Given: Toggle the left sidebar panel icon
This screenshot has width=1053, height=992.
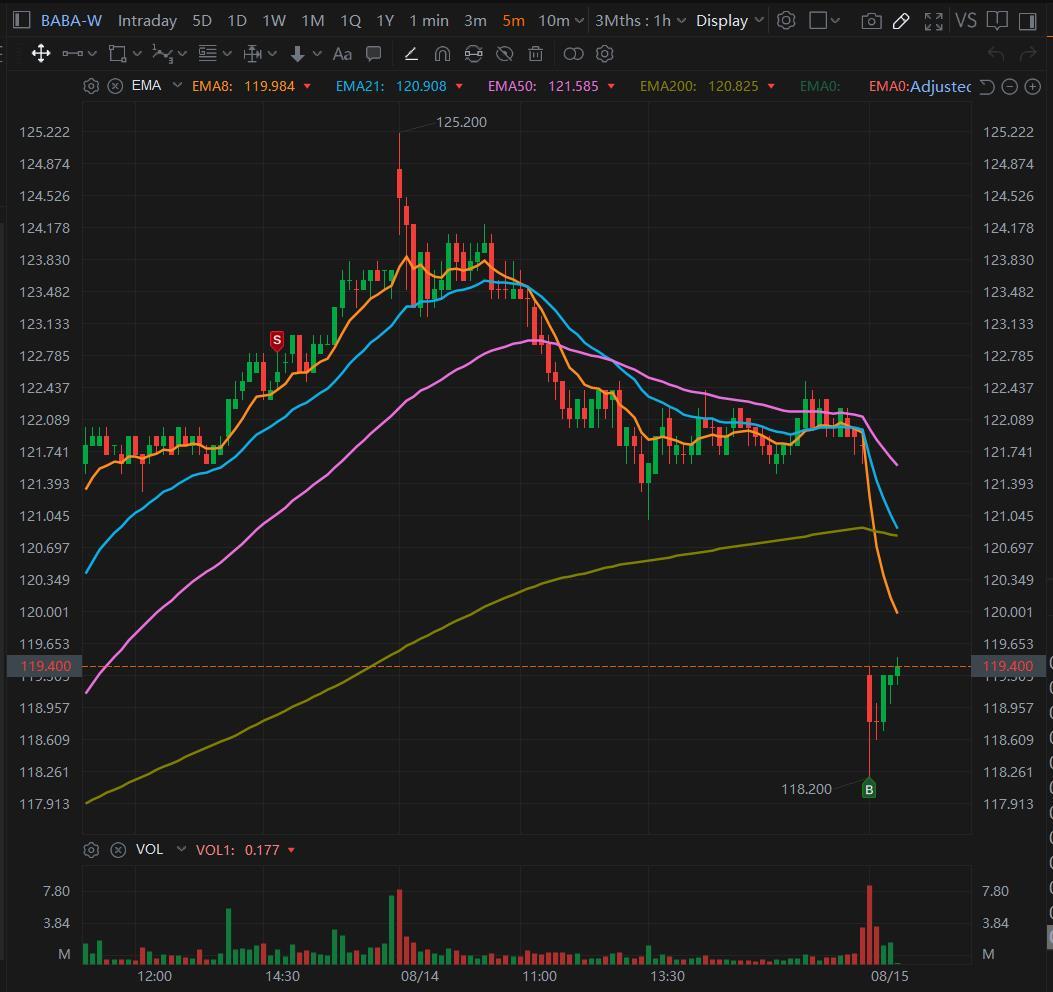Looking at the screenshot, I should (21, 20).
